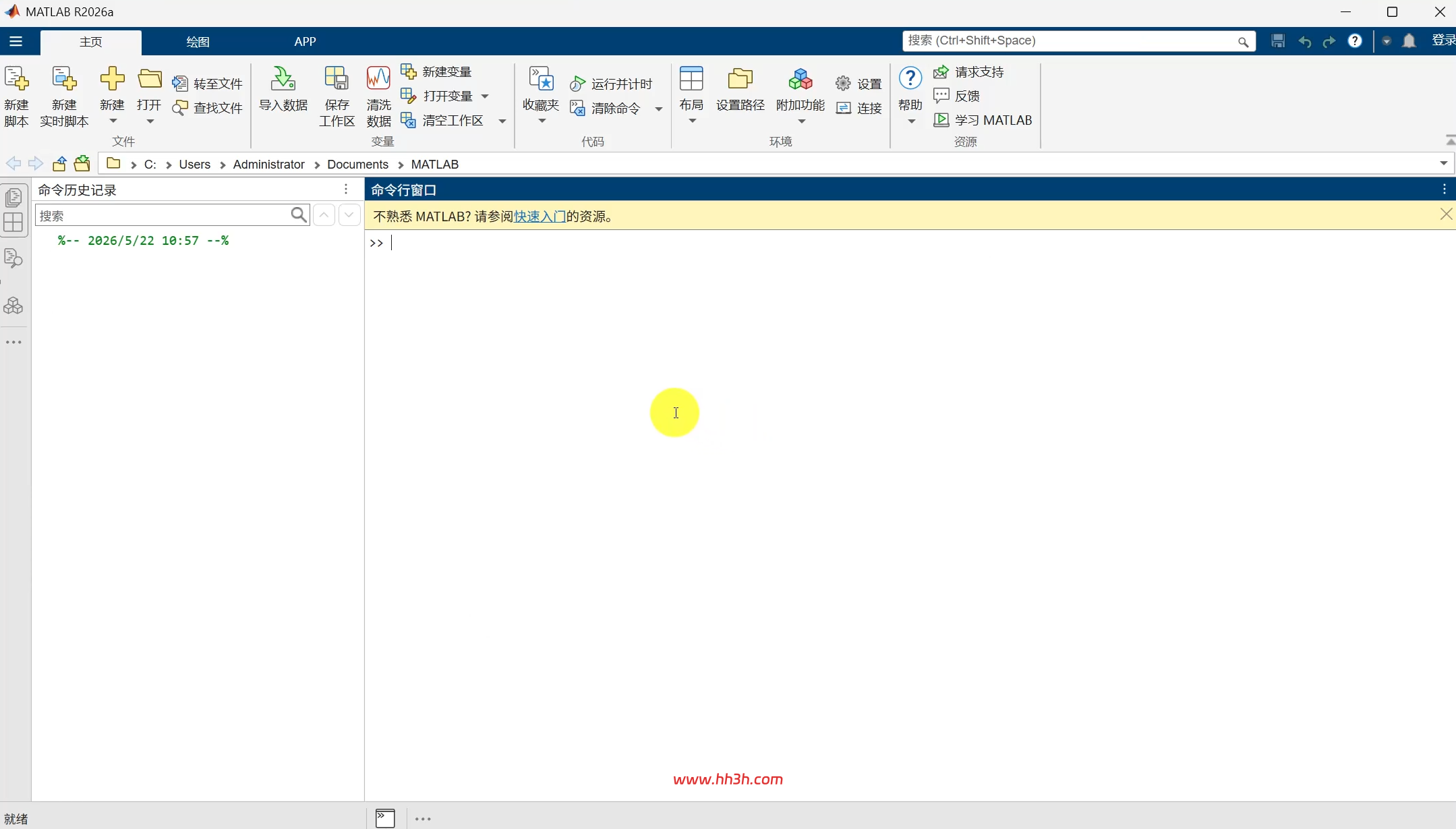
Task: Click the New Live Script (新建实时脚本) icon
Action: click(64, 79)
